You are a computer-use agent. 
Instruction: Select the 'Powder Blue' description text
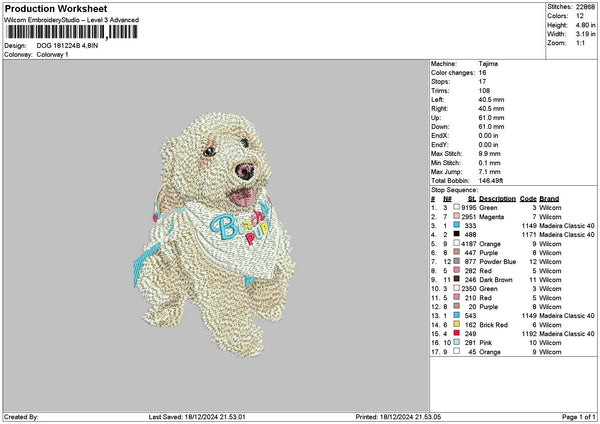click(x=498, y=262)
